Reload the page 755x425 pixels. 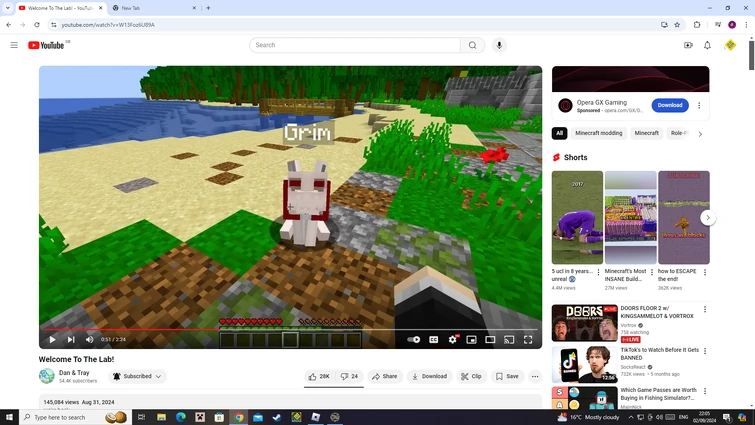click(37, 25)
